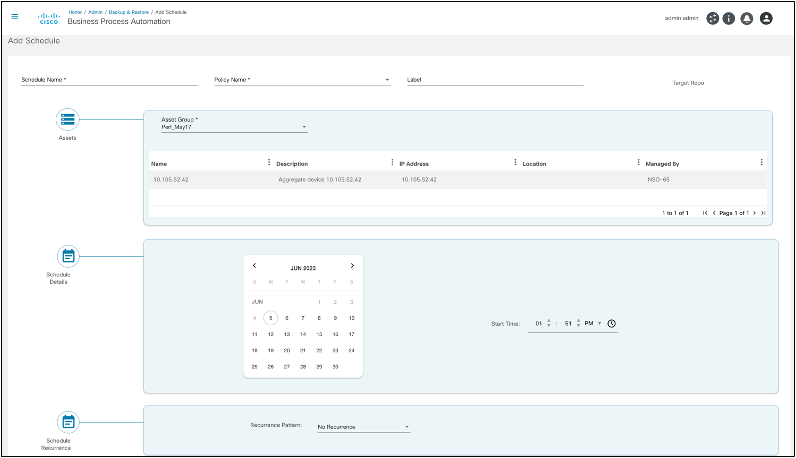This screenshot has height=458, width=796.
Task: Click the start time minute field
Action: [568, 323]
